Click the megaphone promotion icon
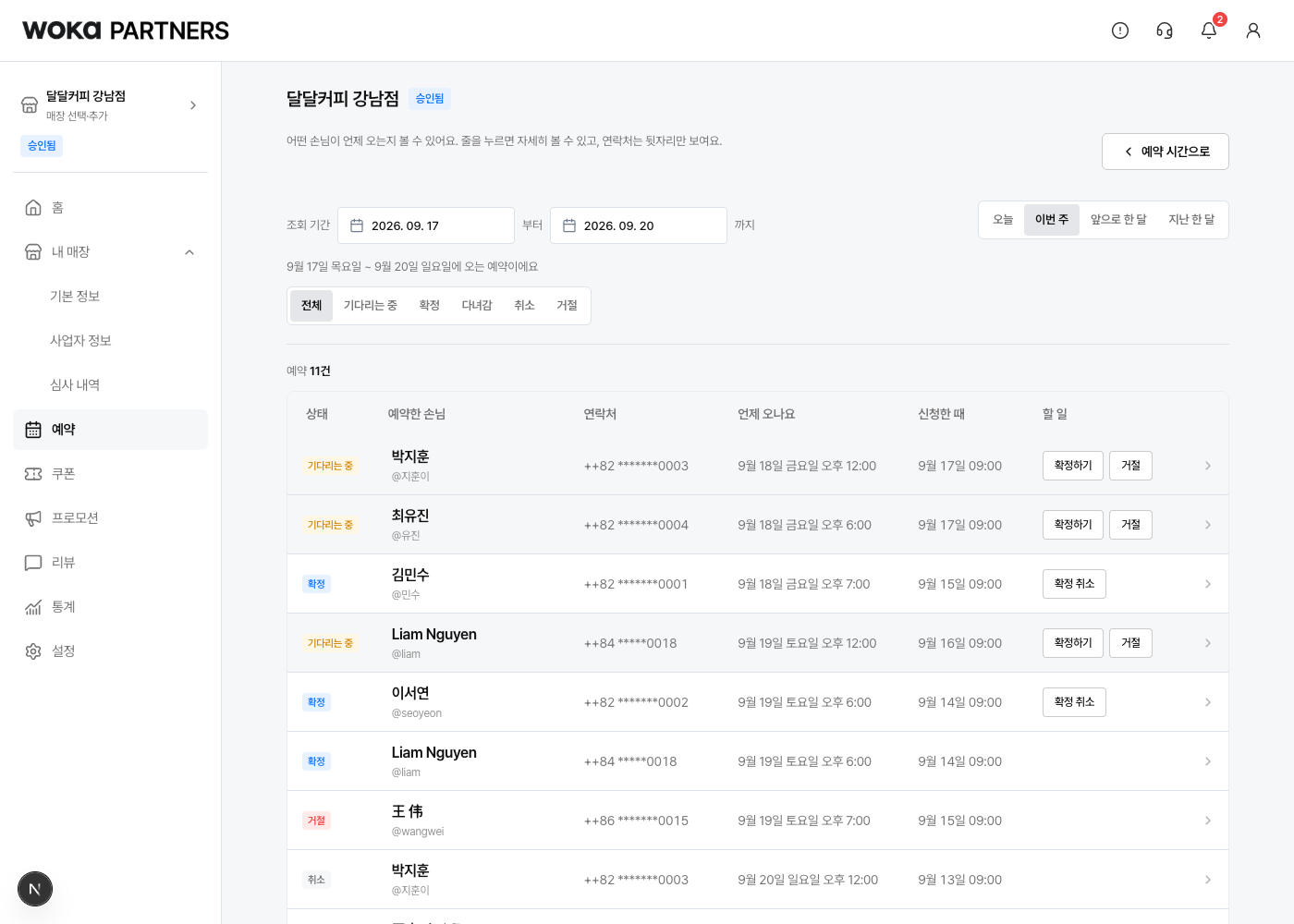 pyautogui.click(x=33, y=518)
